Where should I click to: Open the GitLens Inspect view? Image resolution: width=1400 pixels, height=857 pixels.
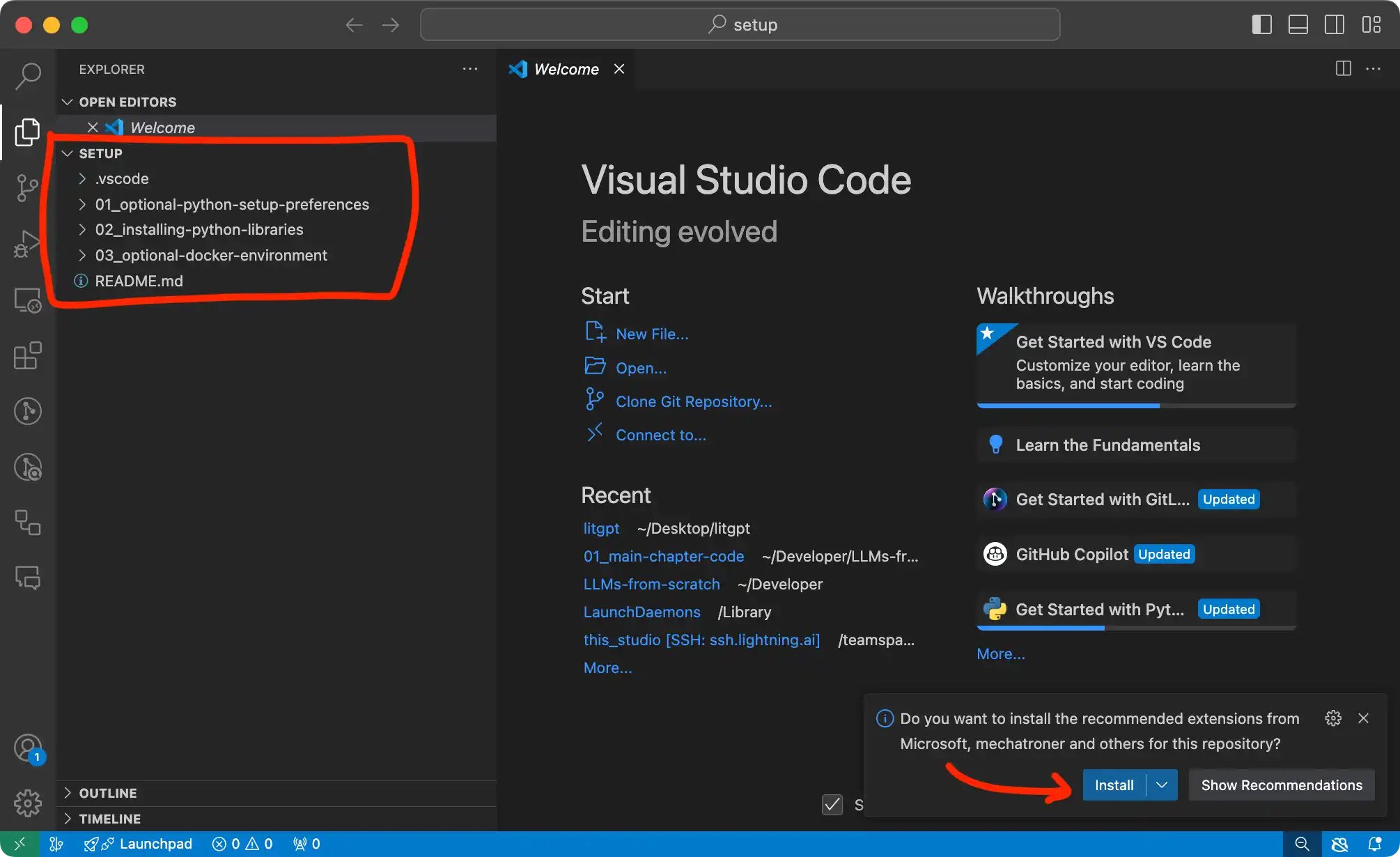(28, 467)
